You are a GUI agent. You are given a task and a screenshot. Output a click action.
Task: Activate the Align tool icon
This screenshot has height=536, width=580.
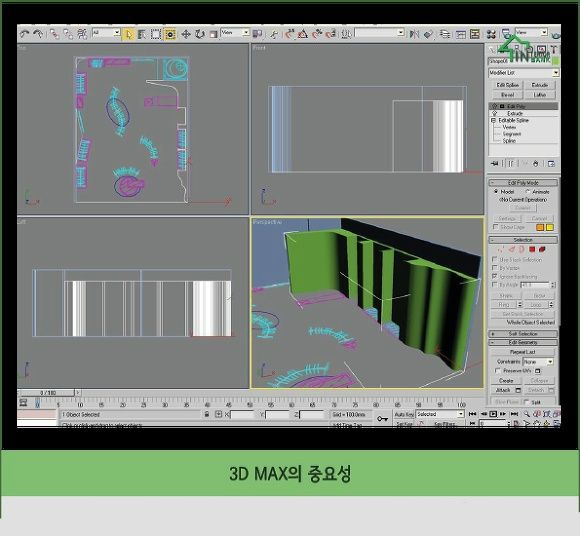428,34
